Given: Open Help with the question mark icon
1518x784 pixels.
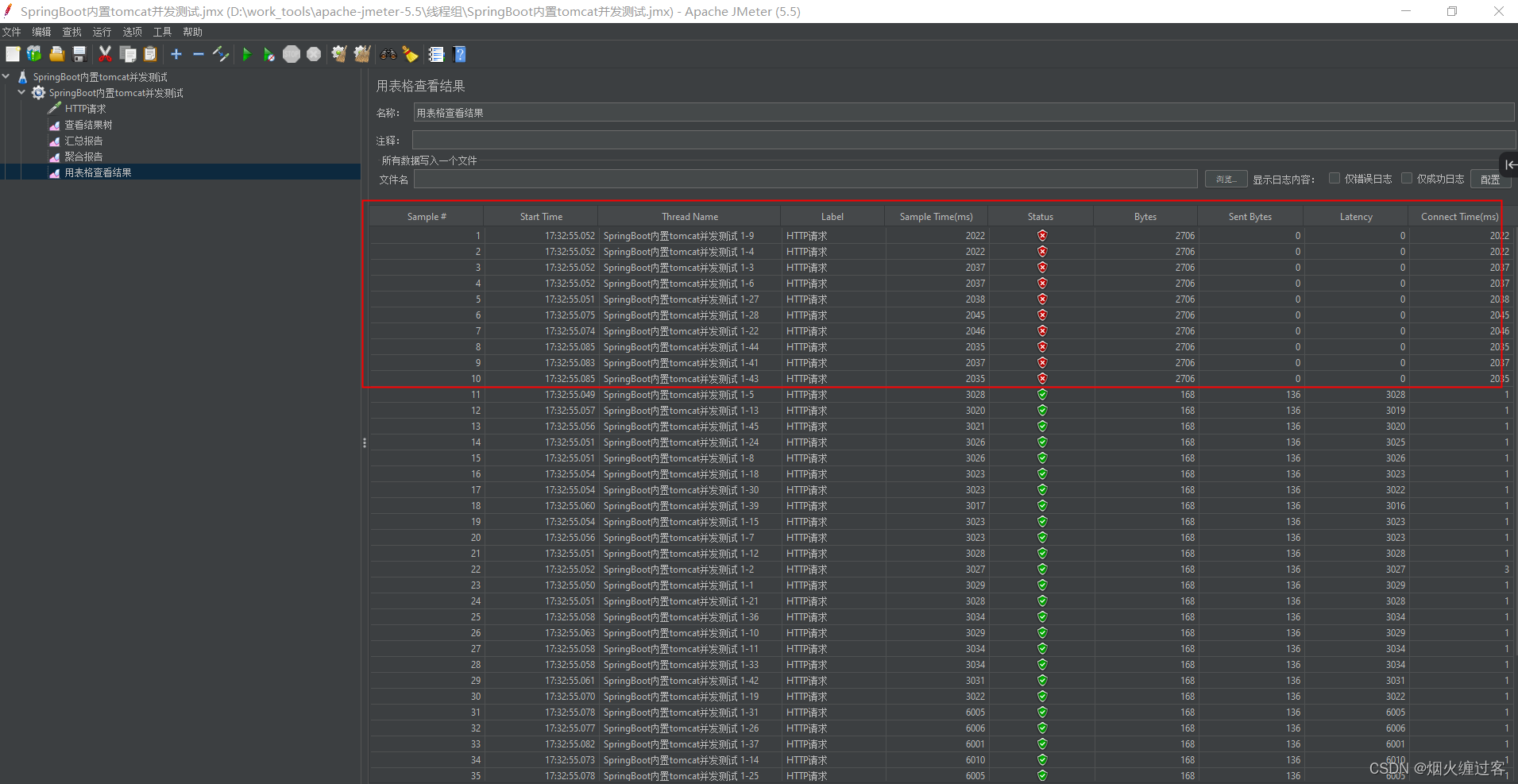Looking at the screenshot, I should (x=459, y=54).
